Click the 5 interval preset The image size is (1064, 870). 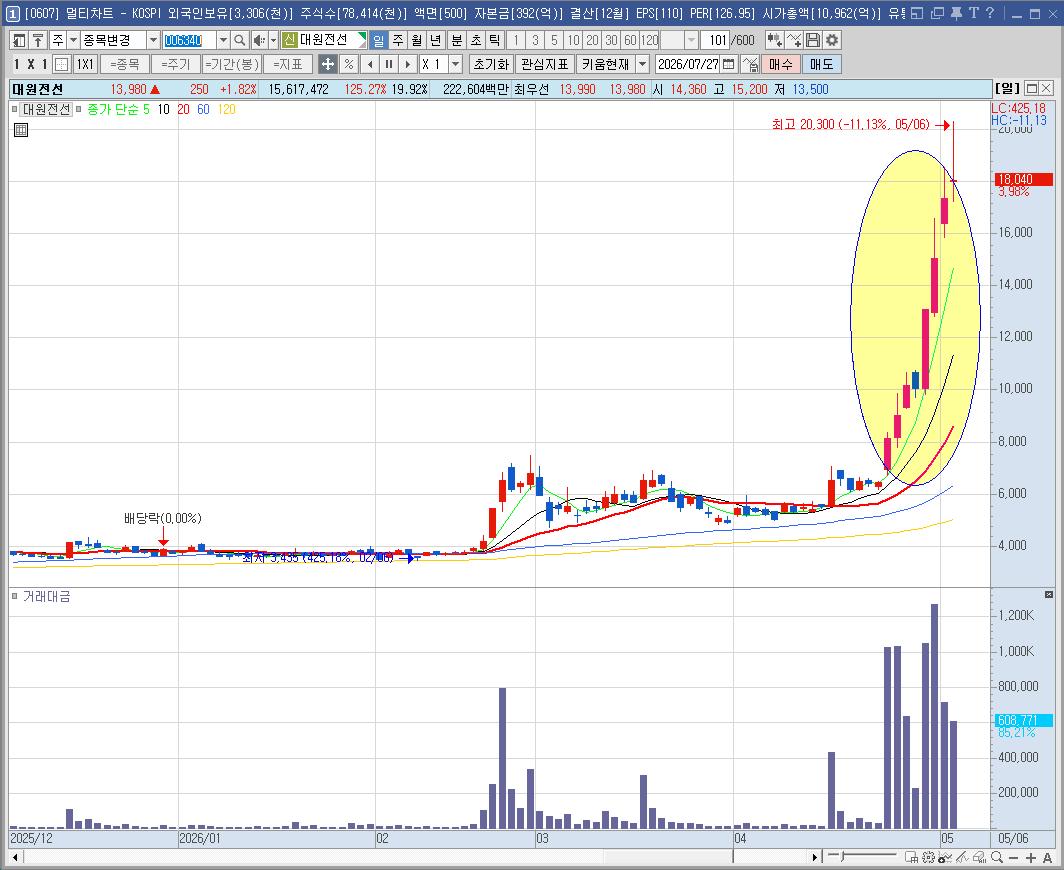[x=554, y=41]
